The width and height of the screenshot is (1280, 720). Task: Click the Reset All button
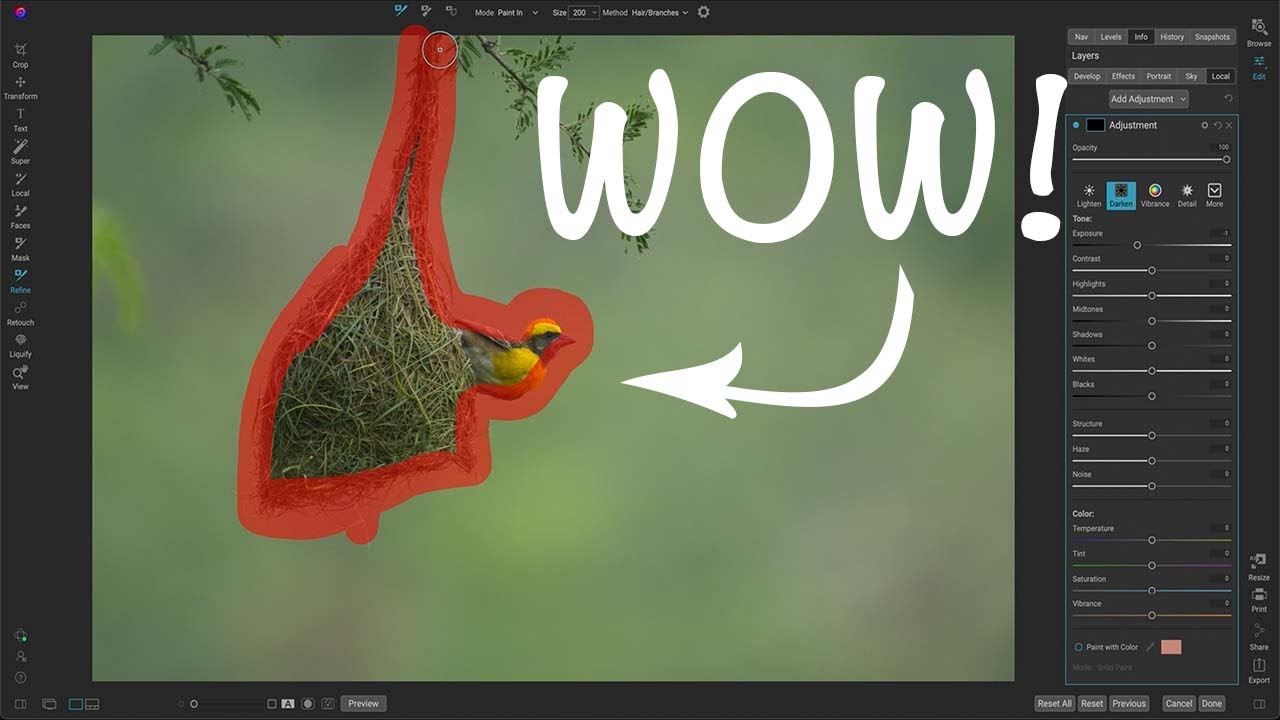(x=1055, y=704)
